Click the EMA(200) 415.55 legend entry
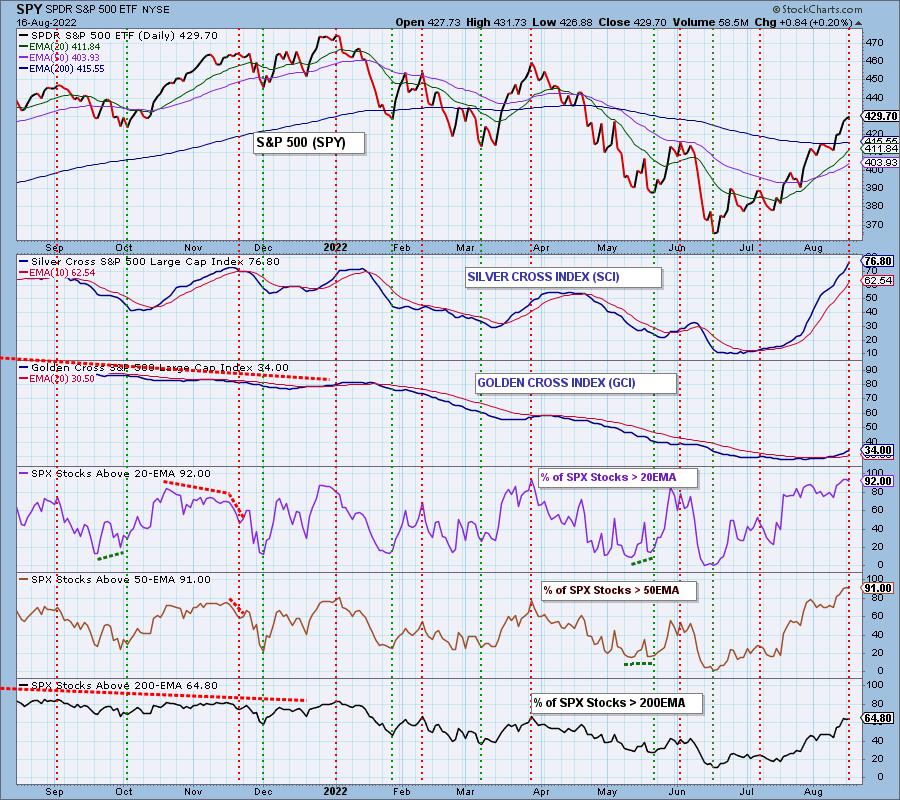 click(x=62, y=68)
